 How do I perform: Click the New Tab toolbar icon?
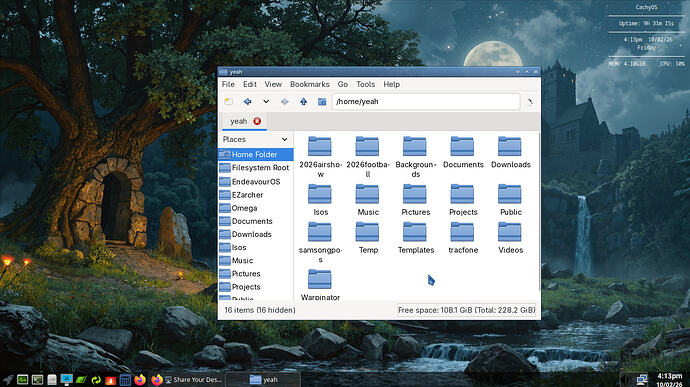pyautogui.click(x=228, y=102)
